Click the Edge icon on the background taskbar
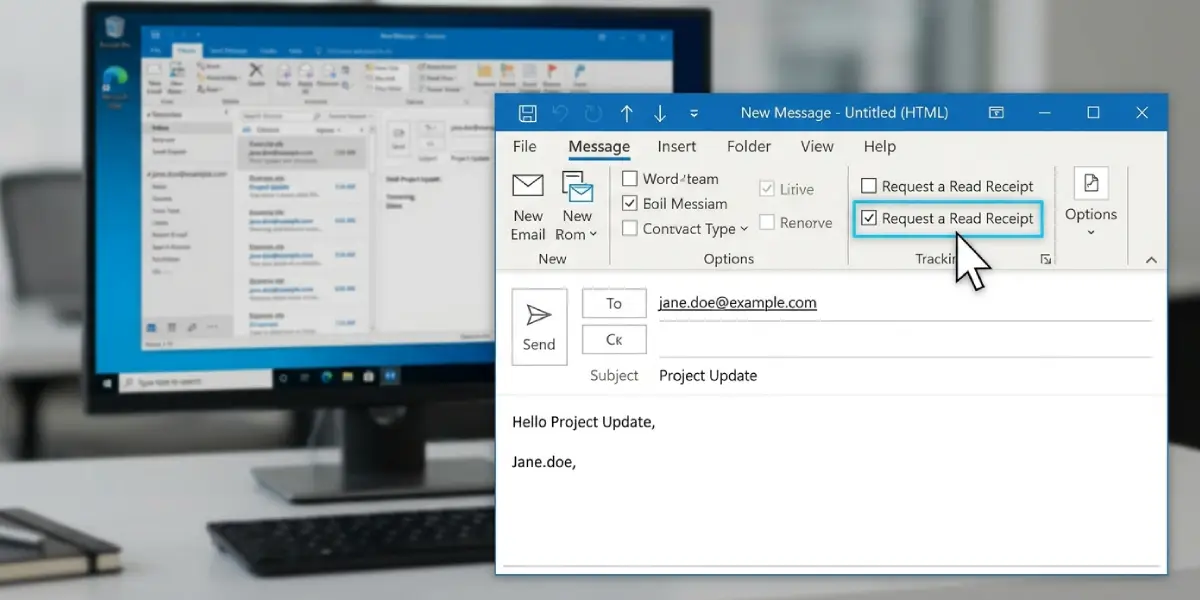The width and height of the screenshot is (1200, 600). click(326, 378)
